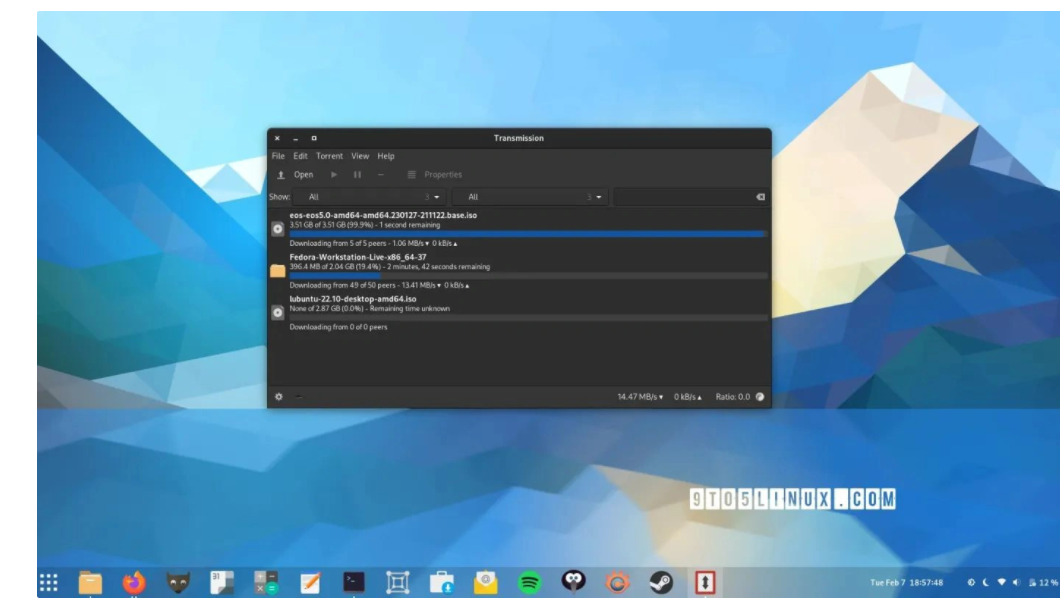Viewport: 1060px width, 610px height.
Task: Open the Wi-Fi network tray icon
Action: coord(1001,582)
